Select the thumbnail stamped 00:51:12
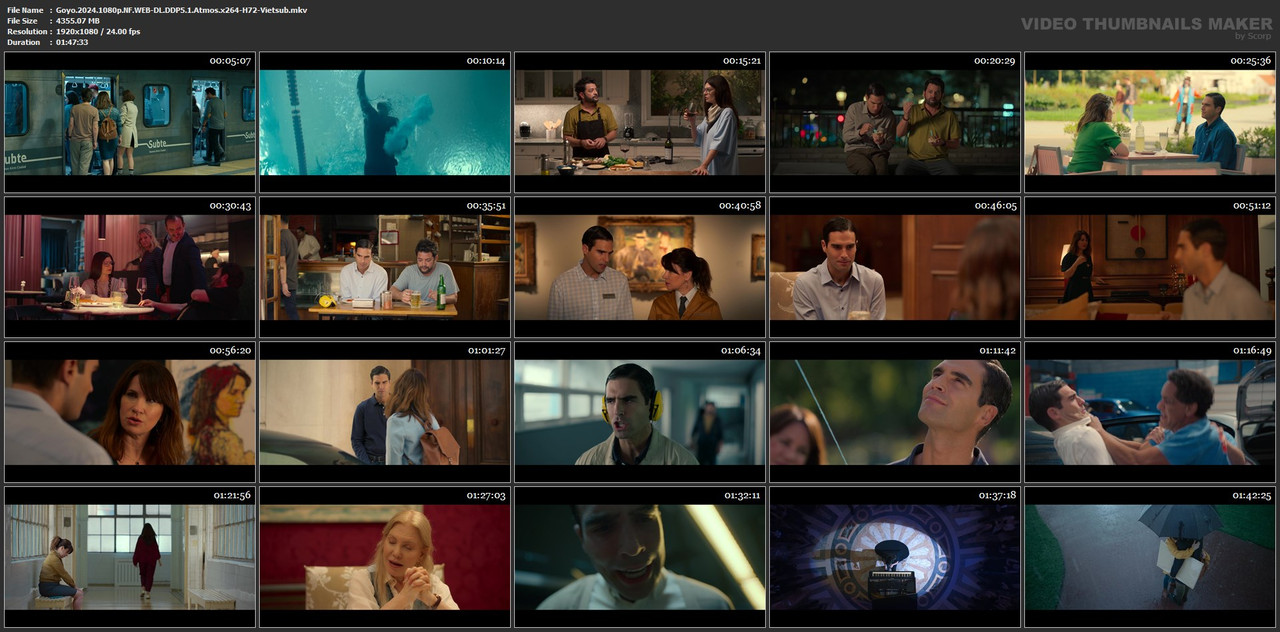The height and width of the screenshot is (632, 1280). pos(1150,267)
